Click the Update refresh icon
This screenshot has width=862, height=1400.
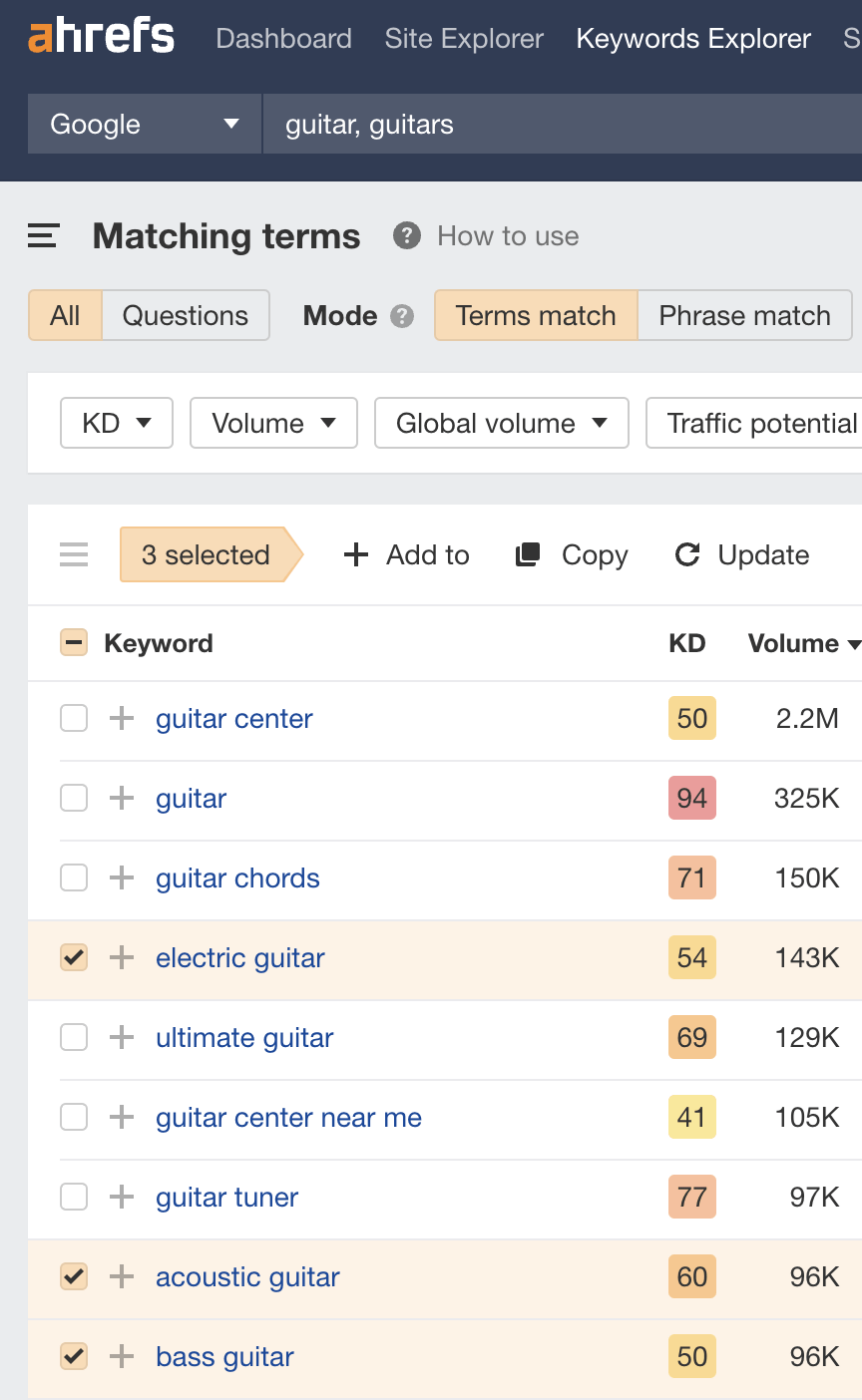tap(687, 555)
